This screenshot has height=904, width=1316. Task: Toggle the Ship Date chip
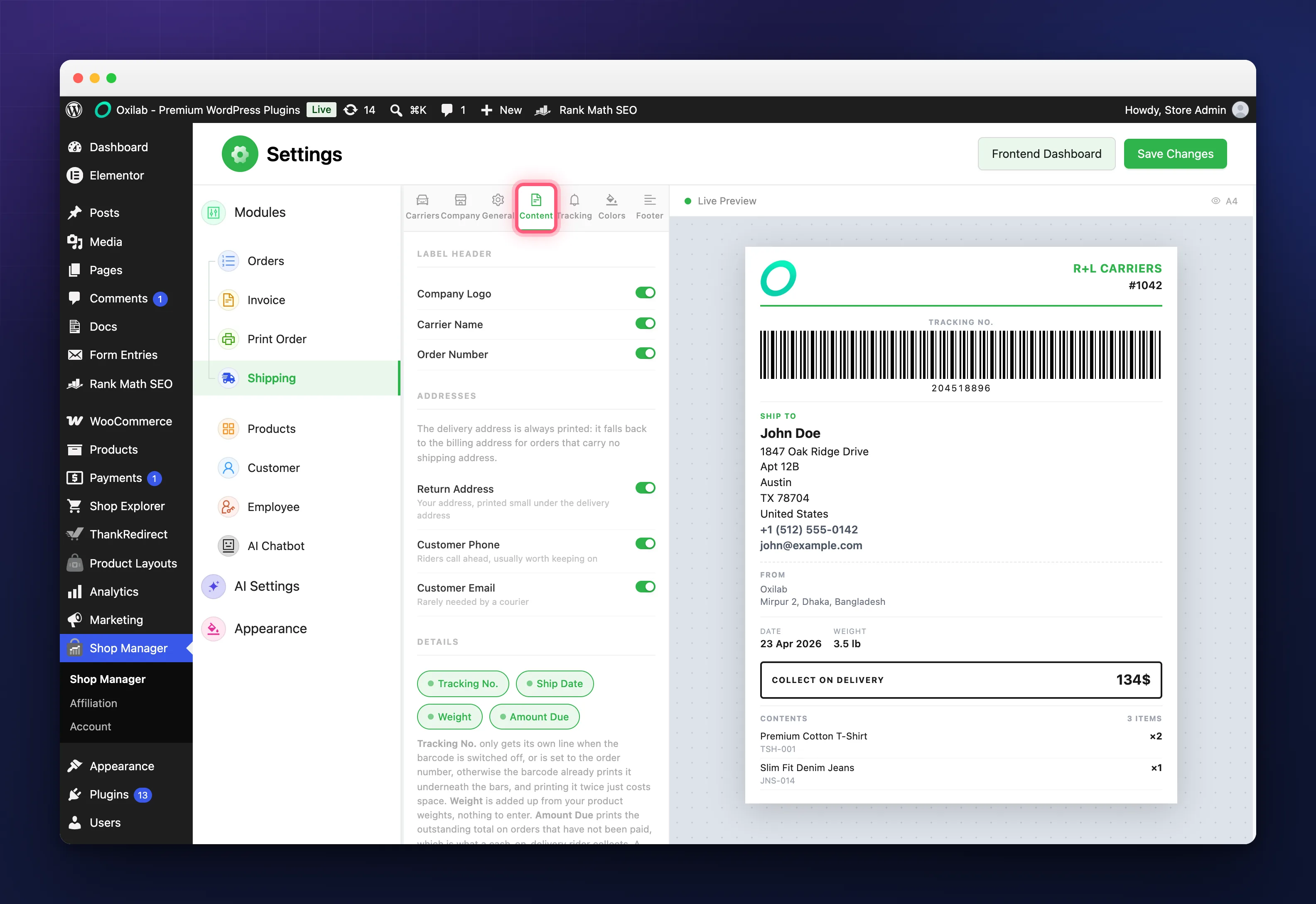(x=555, y=684)
